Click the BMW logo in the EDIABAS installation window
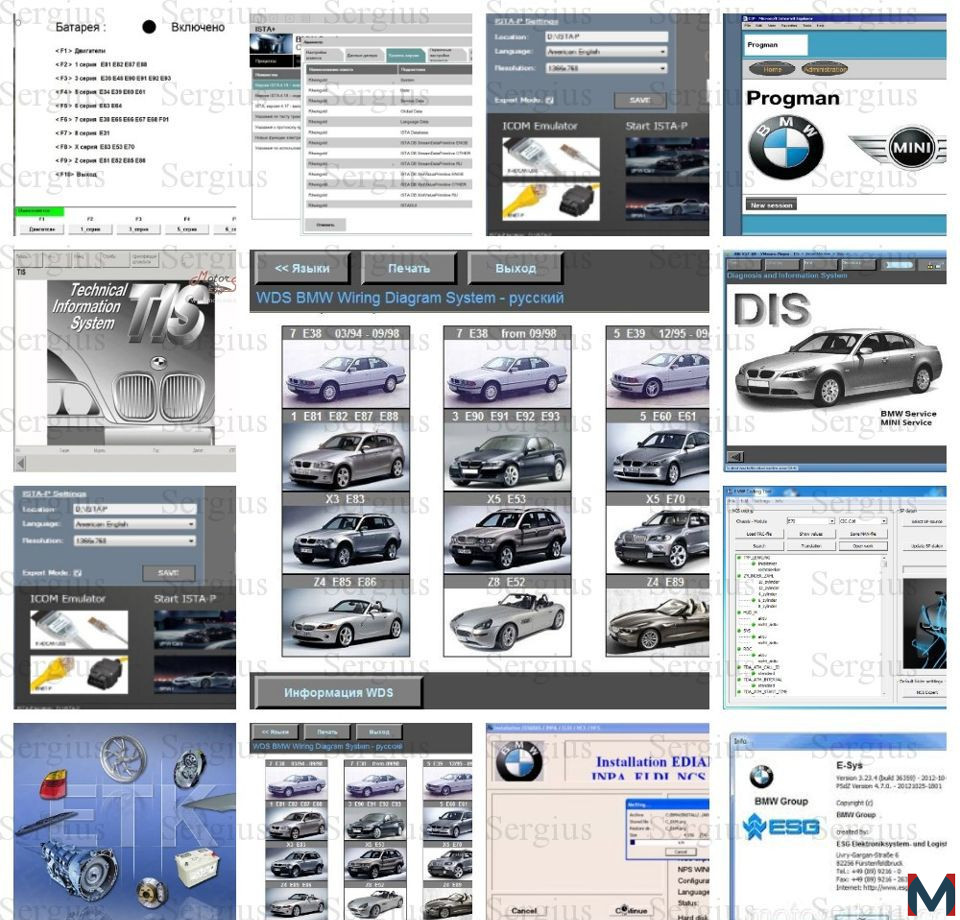 tap(519, 761)
